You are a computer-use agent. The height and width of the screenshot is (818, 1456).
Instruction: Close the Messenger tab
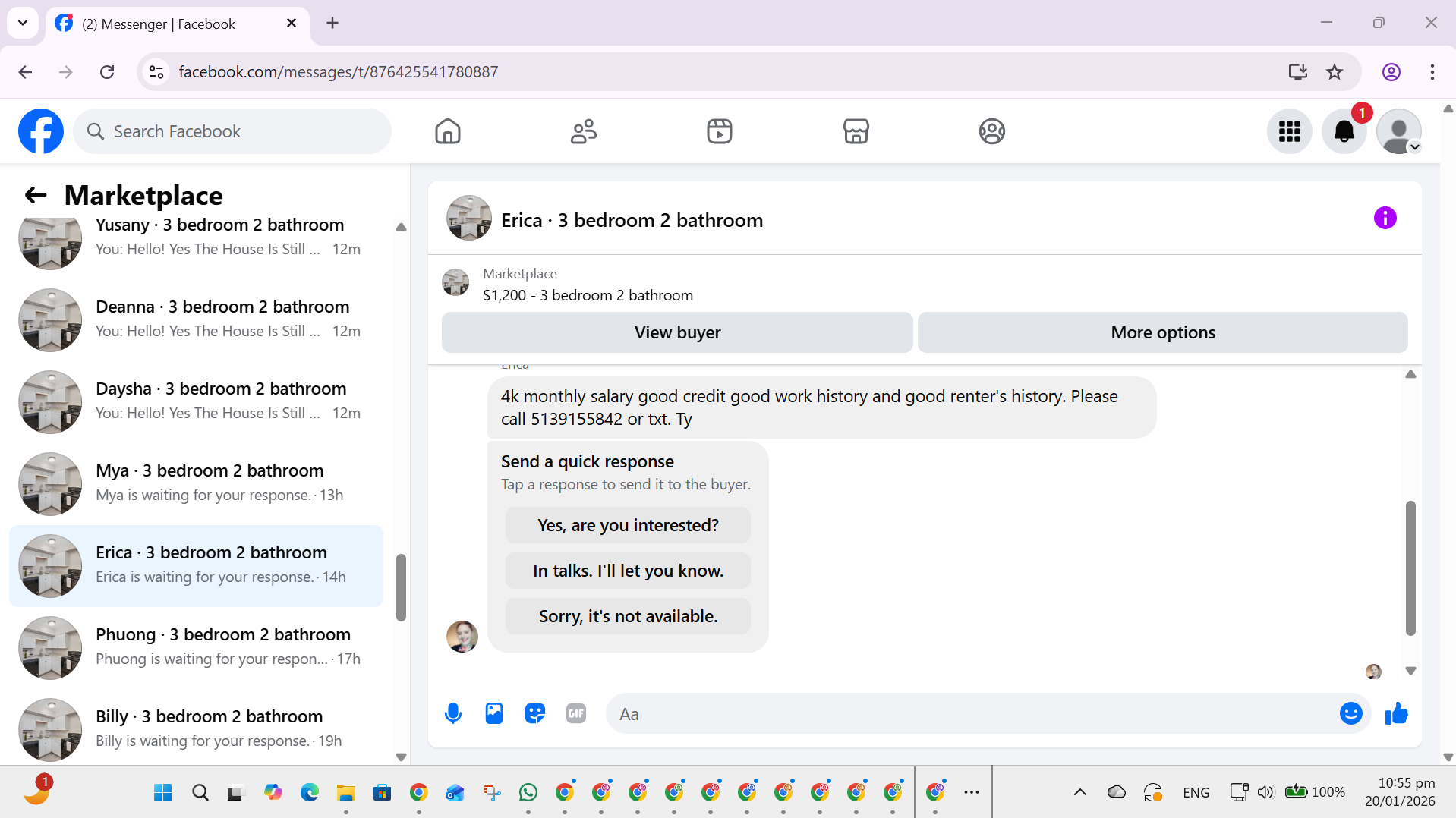pyautogui.click(x=292, y=24)
